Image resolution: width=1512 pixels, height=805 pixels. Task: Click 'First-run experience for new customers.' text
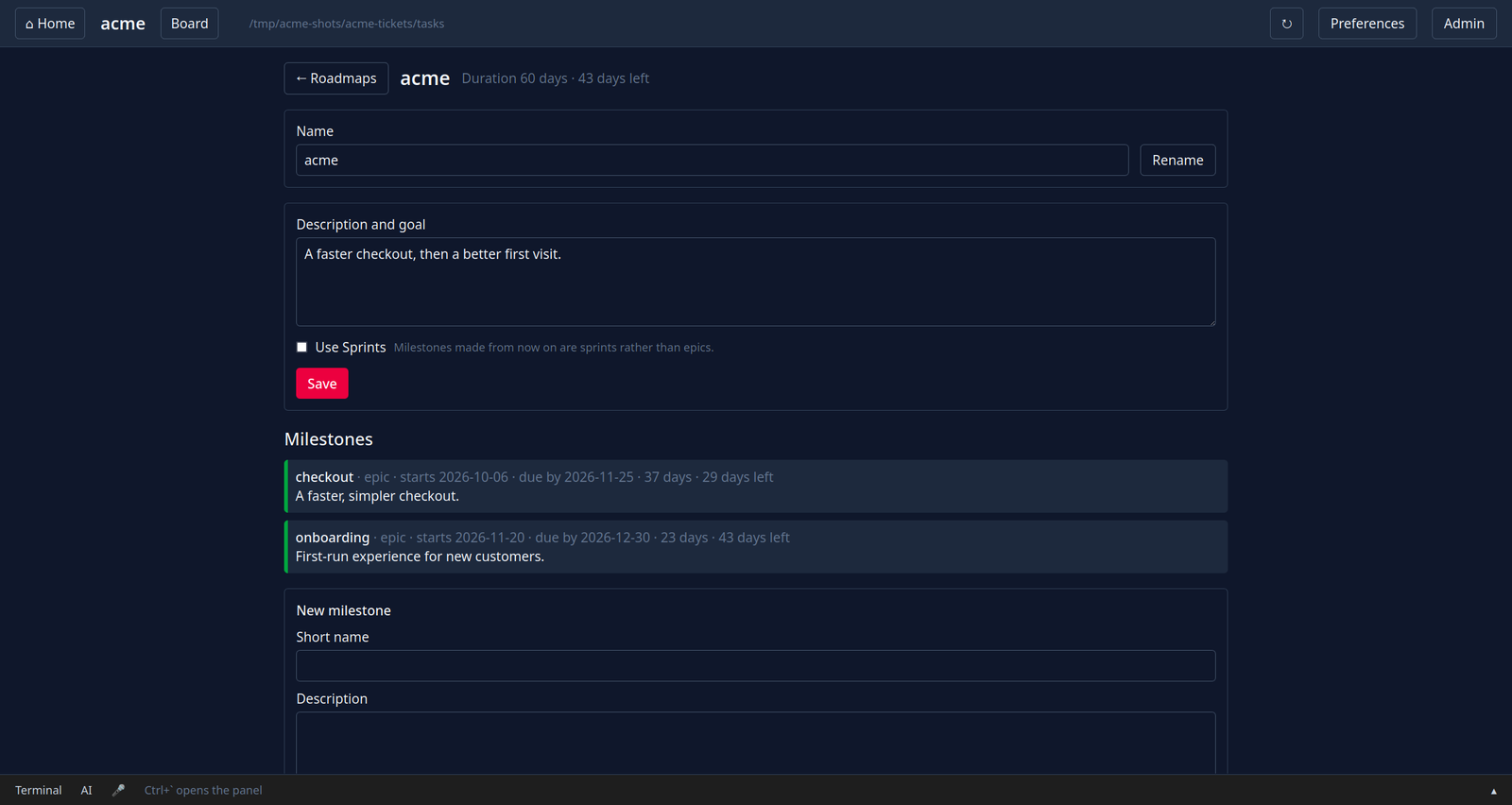pyautogui.click(x=420, y=557)
